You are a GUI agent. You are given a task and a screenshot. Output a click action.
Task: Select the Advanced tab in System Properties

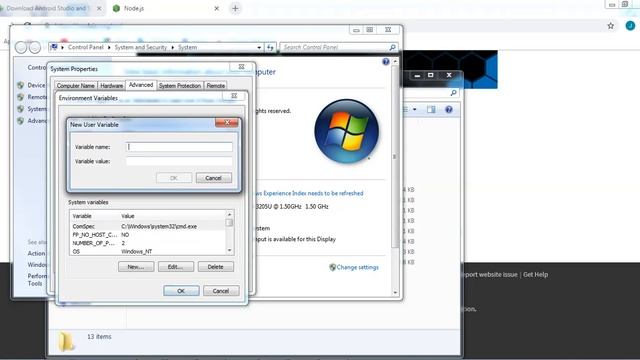pos(141,85)
